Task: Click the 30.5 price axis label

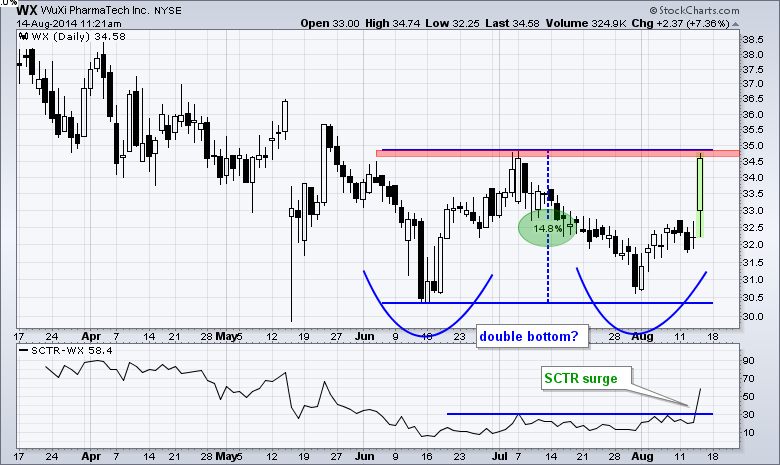Action: (753, 298)
